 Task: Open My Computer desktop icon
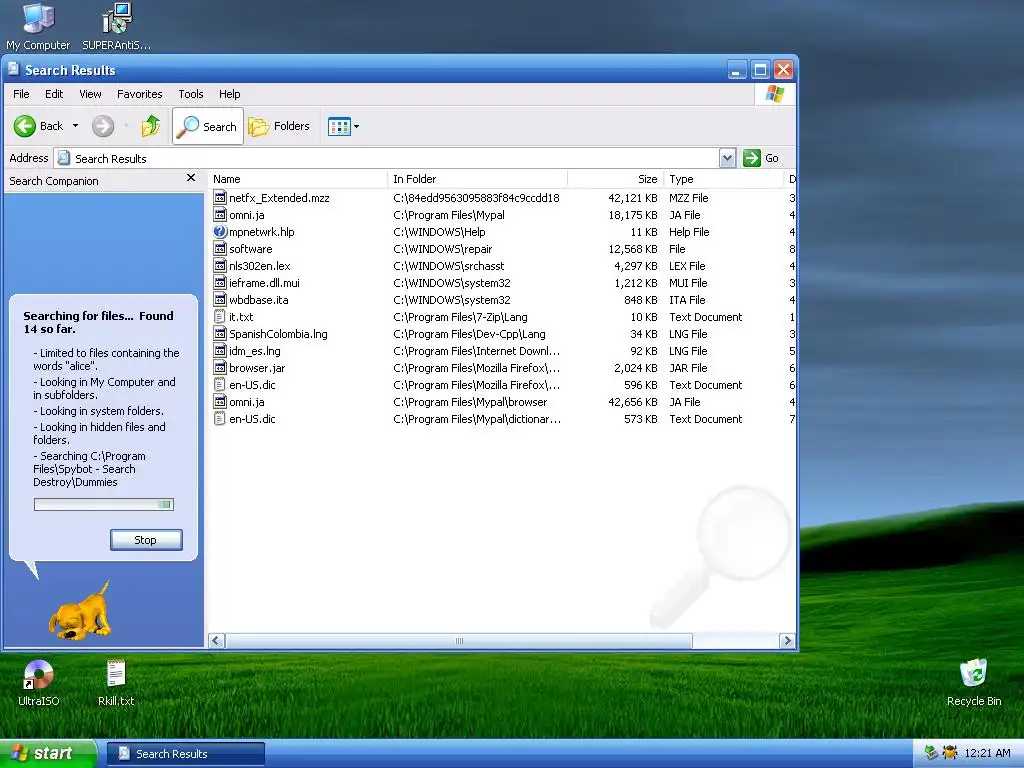38,27
